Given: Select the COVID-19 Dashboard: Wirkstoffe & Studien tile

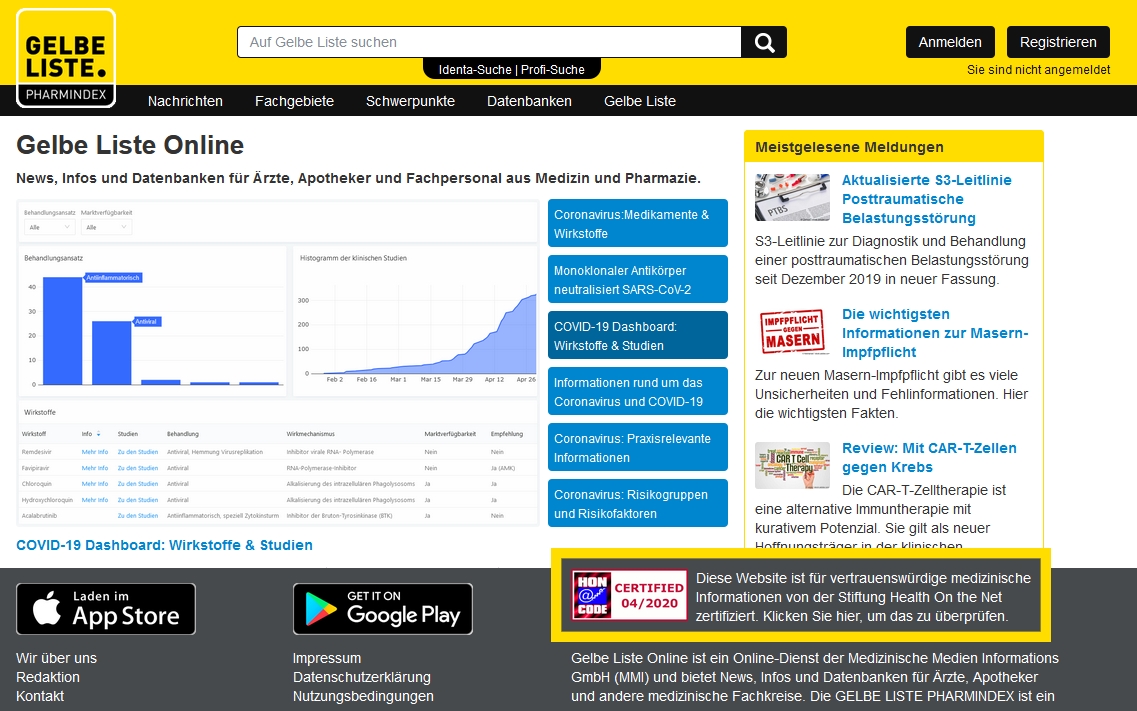Looking at the screenshot, I should [637, 335].
